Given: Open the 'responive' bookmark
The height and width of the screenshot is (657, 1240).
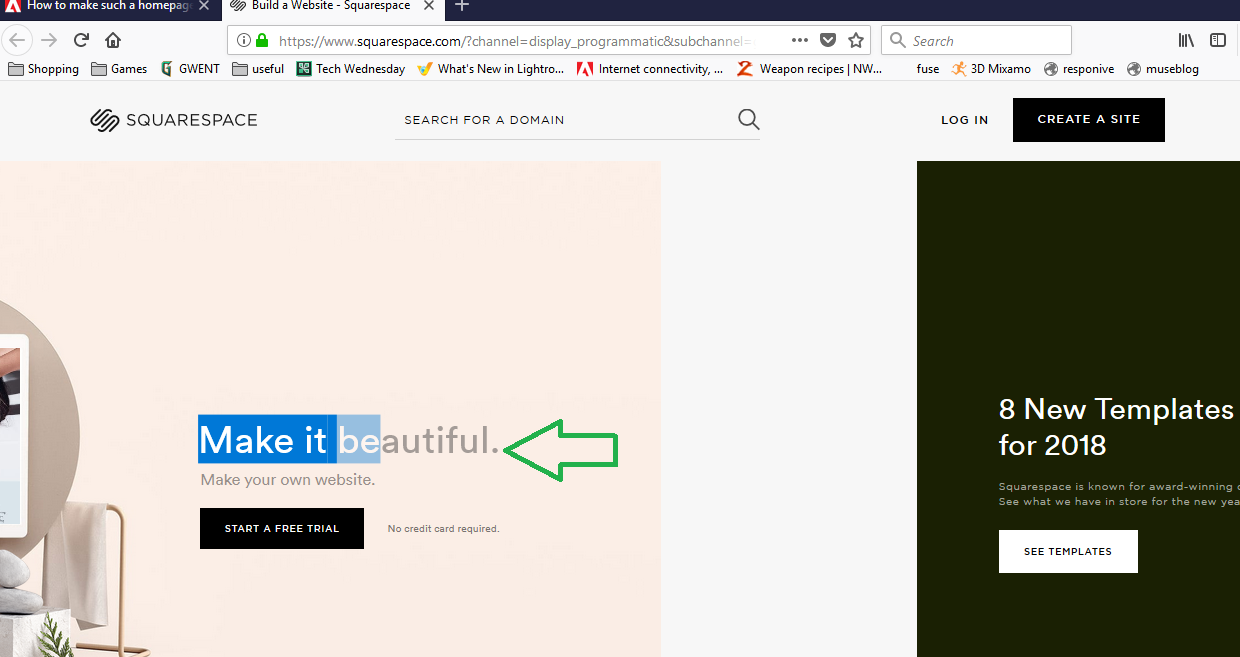Looking at the screenshot, I should tap(1079, 69).
